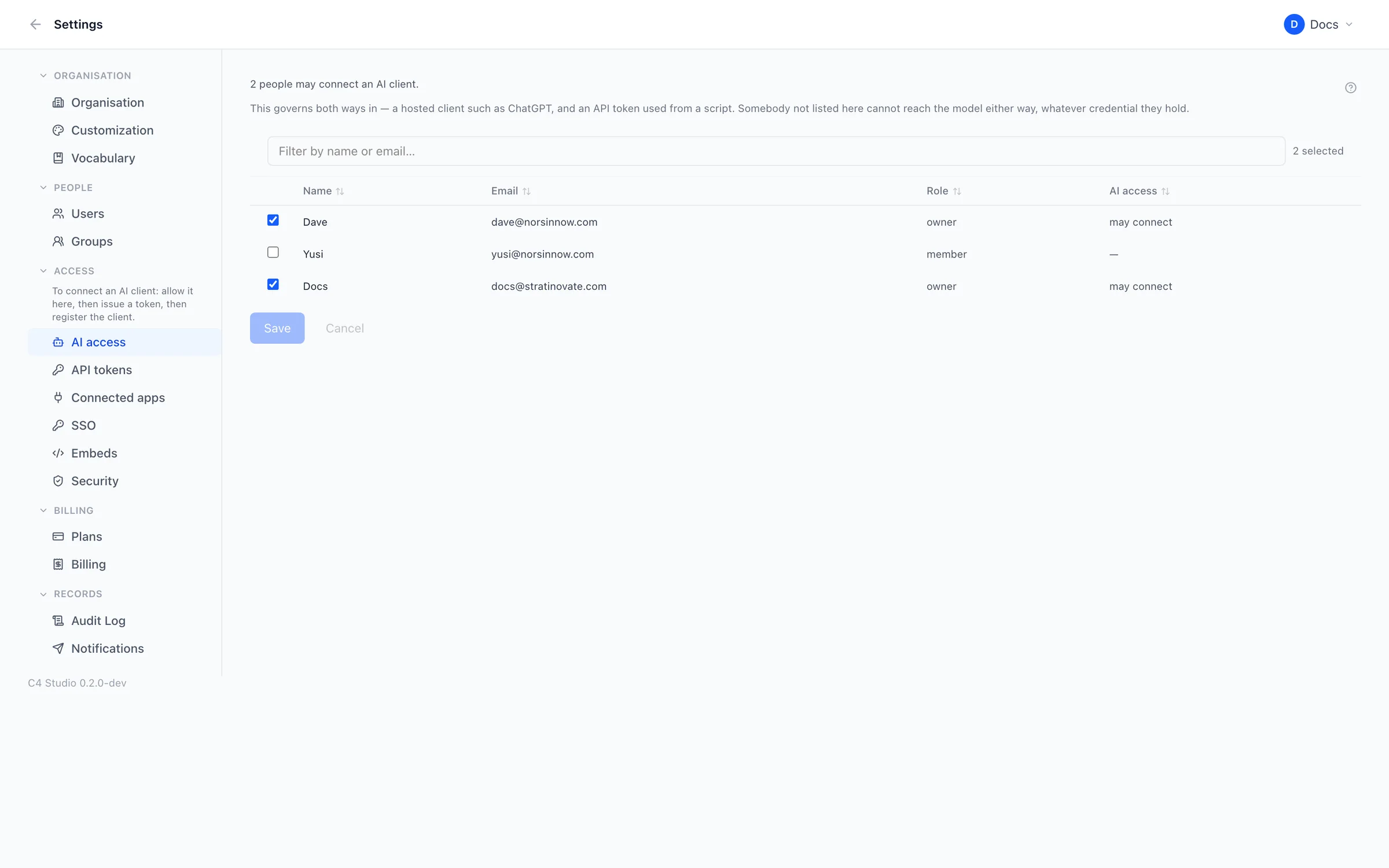Cancel the AI access changes
1389x868 pixels.
[345, 328]
